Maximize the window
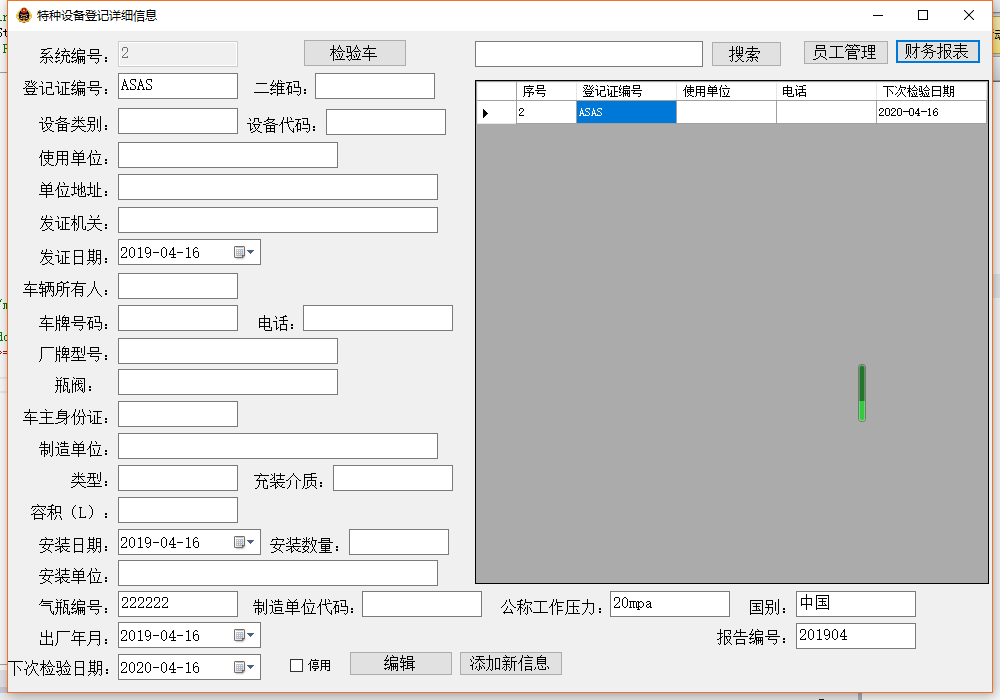This screenshot has height=700, width=1000. click(x=923, y=15)
